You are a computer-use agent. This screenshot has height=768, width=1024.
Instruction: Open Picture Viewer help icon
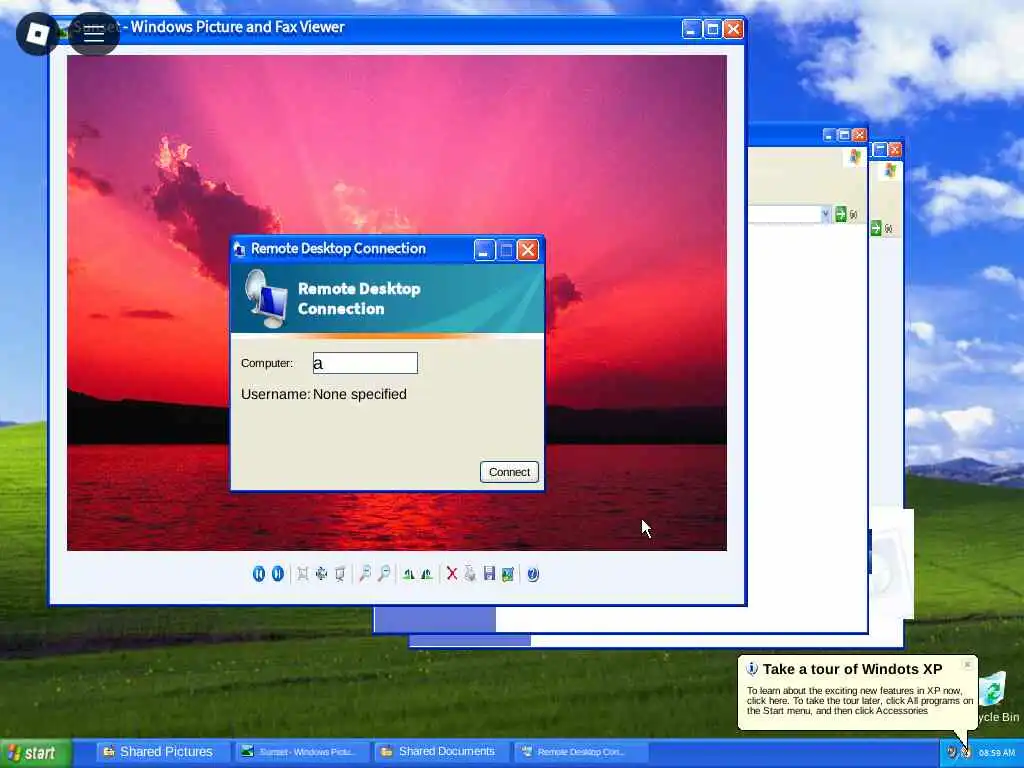(x=533, y=574)
